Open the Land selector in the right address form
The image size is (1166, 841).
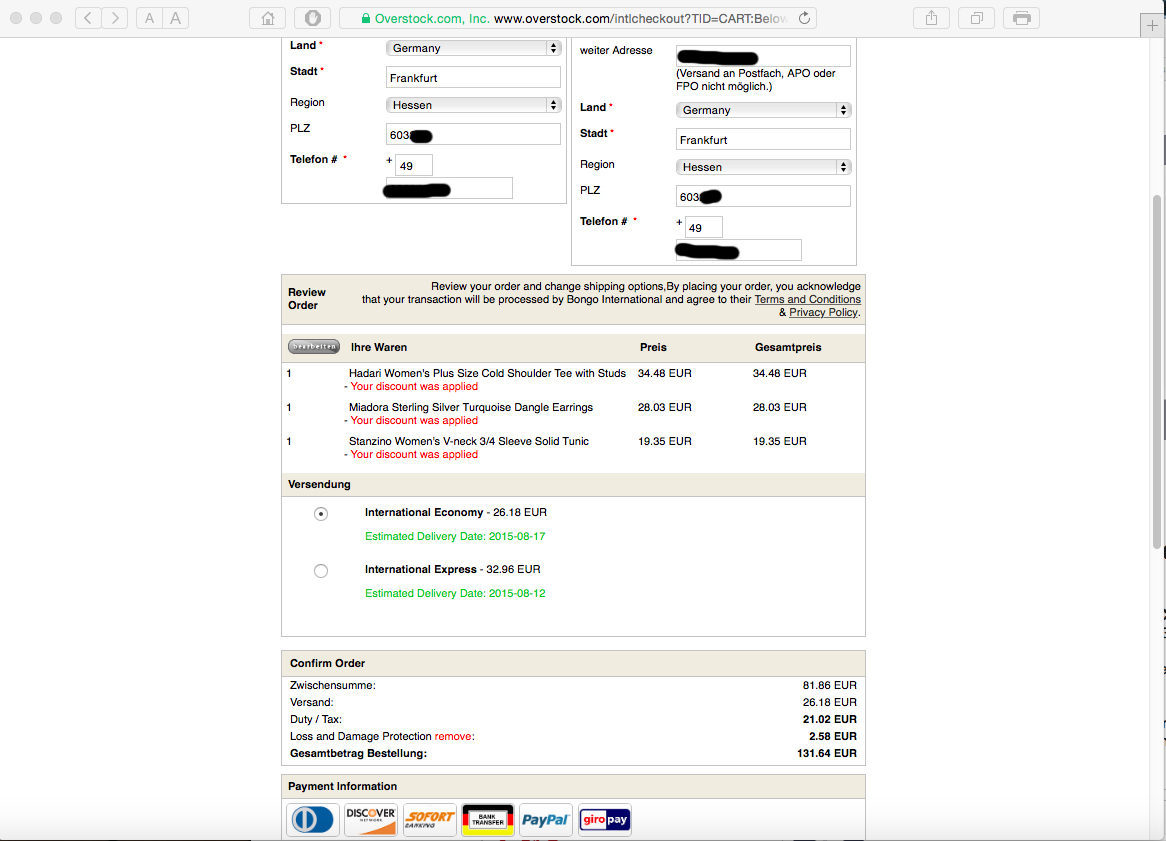[762, 109]
